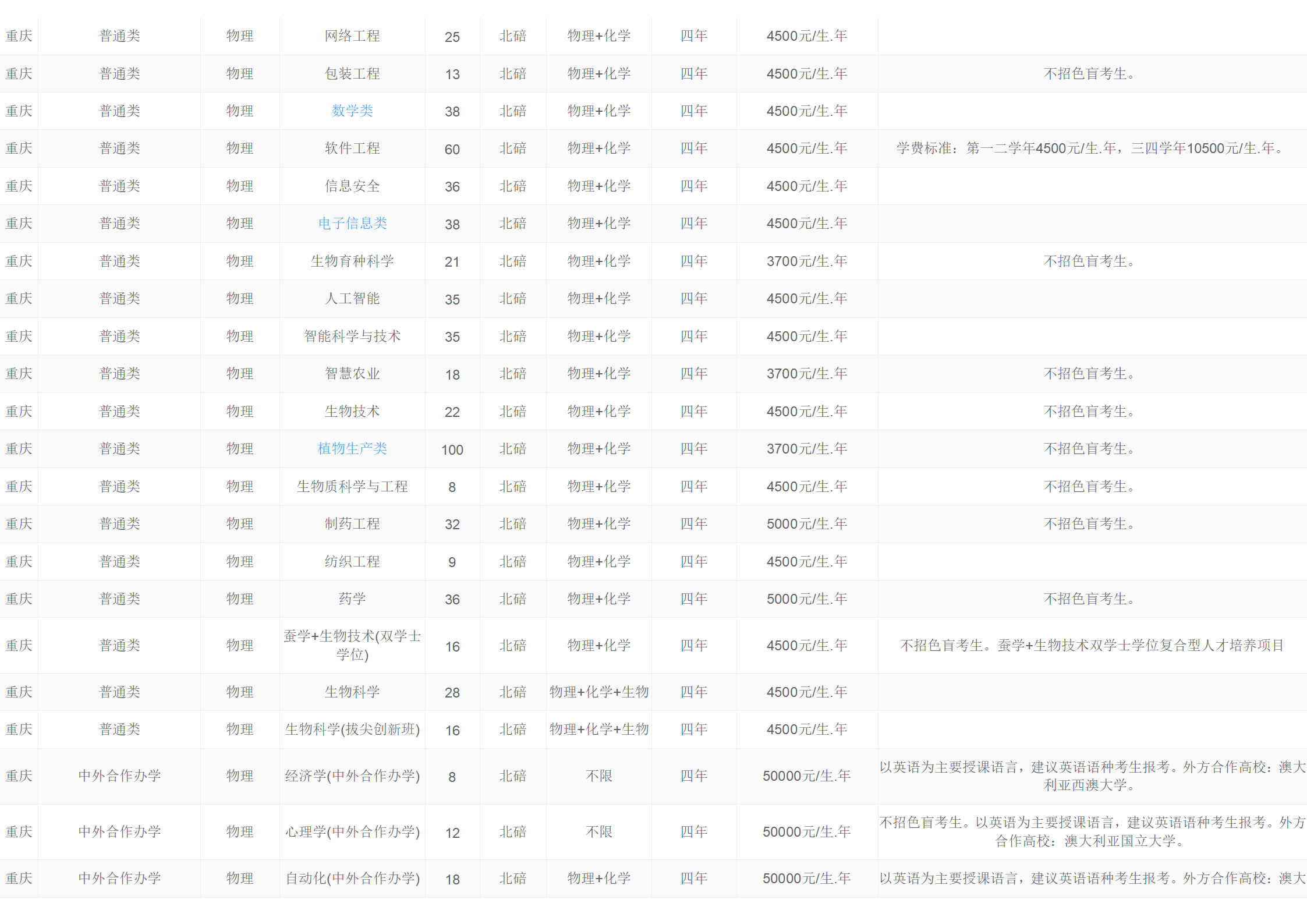1307x924 pixels.
Task: Select 经济学(中外合作办学) major cell
Action: 352,776
